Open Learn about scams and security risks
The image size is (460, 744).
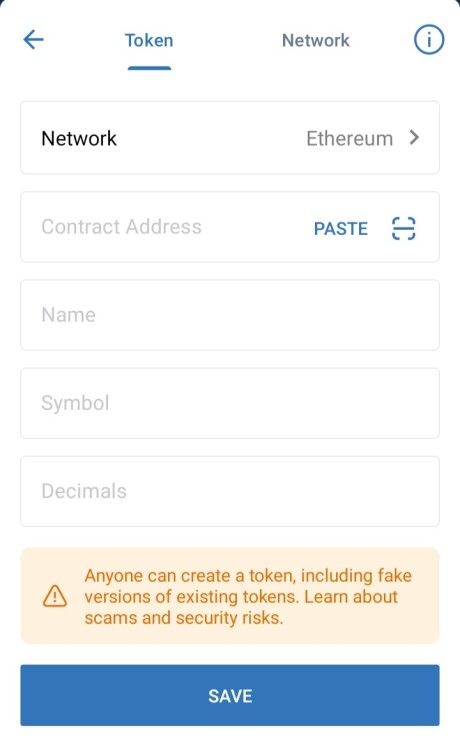(241, 607)
